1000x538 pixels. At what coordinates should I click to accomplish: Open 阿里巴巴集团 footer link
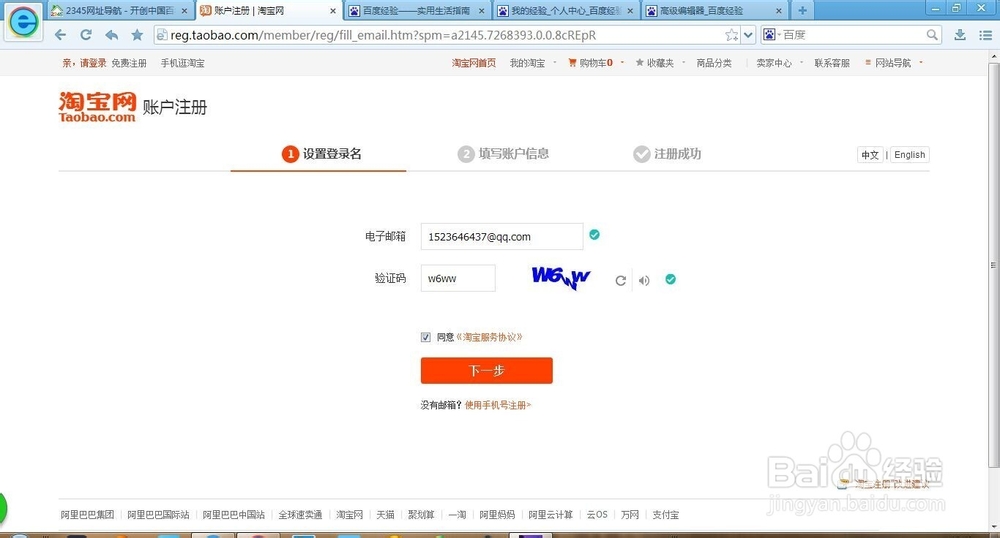click(x=87, y=514)
